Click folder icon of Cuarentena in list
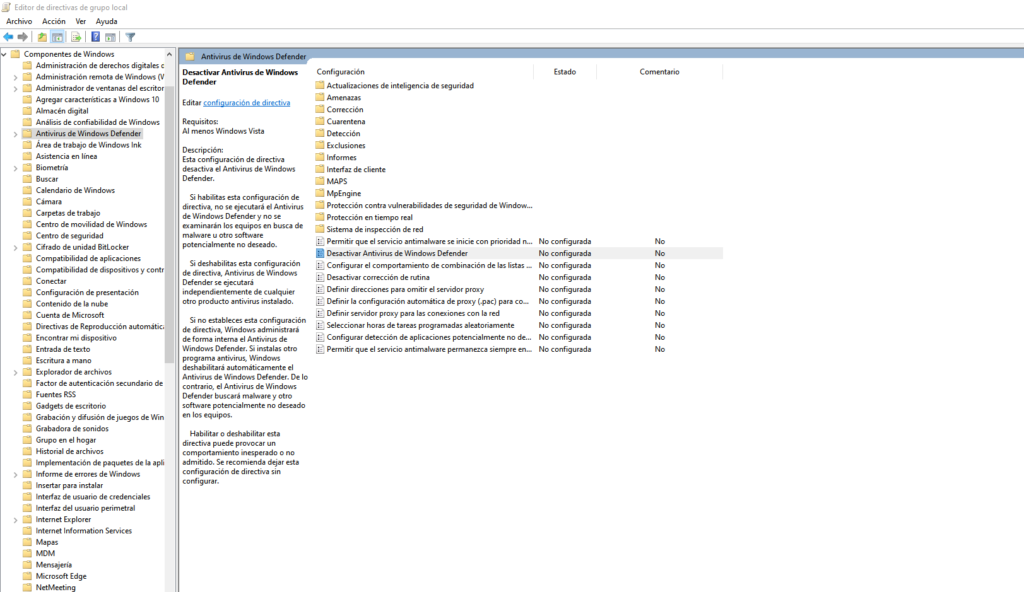 [x=320, y=122]
